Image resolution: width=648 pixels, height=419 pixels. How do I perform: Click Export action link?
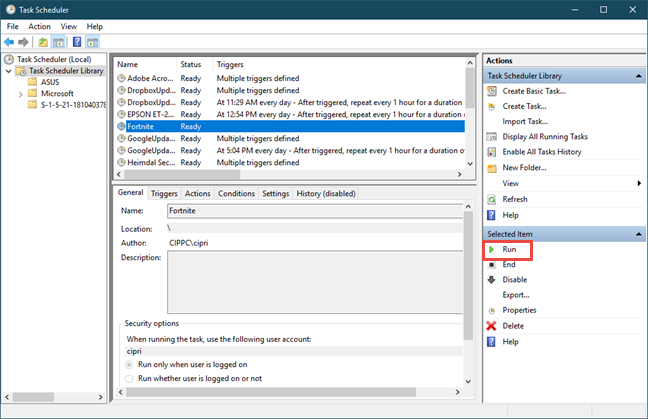point(516,295)
